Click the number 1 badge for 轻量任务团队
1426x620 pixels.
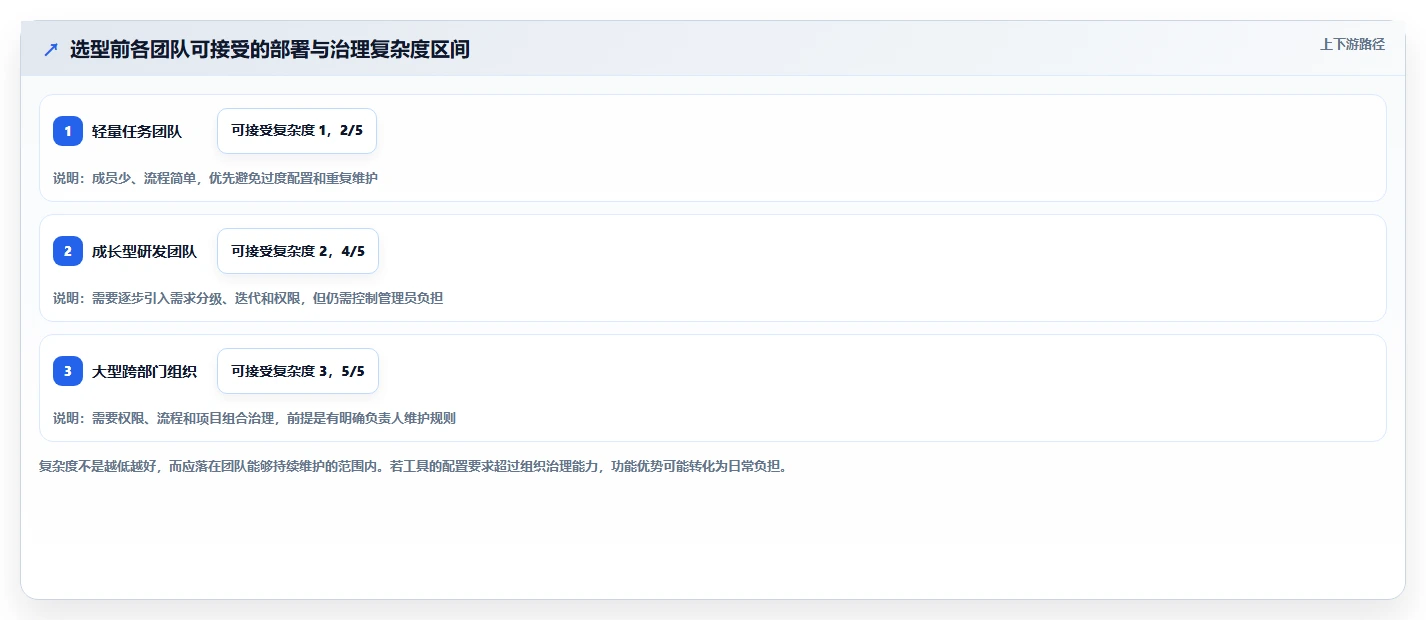point(68,131)
